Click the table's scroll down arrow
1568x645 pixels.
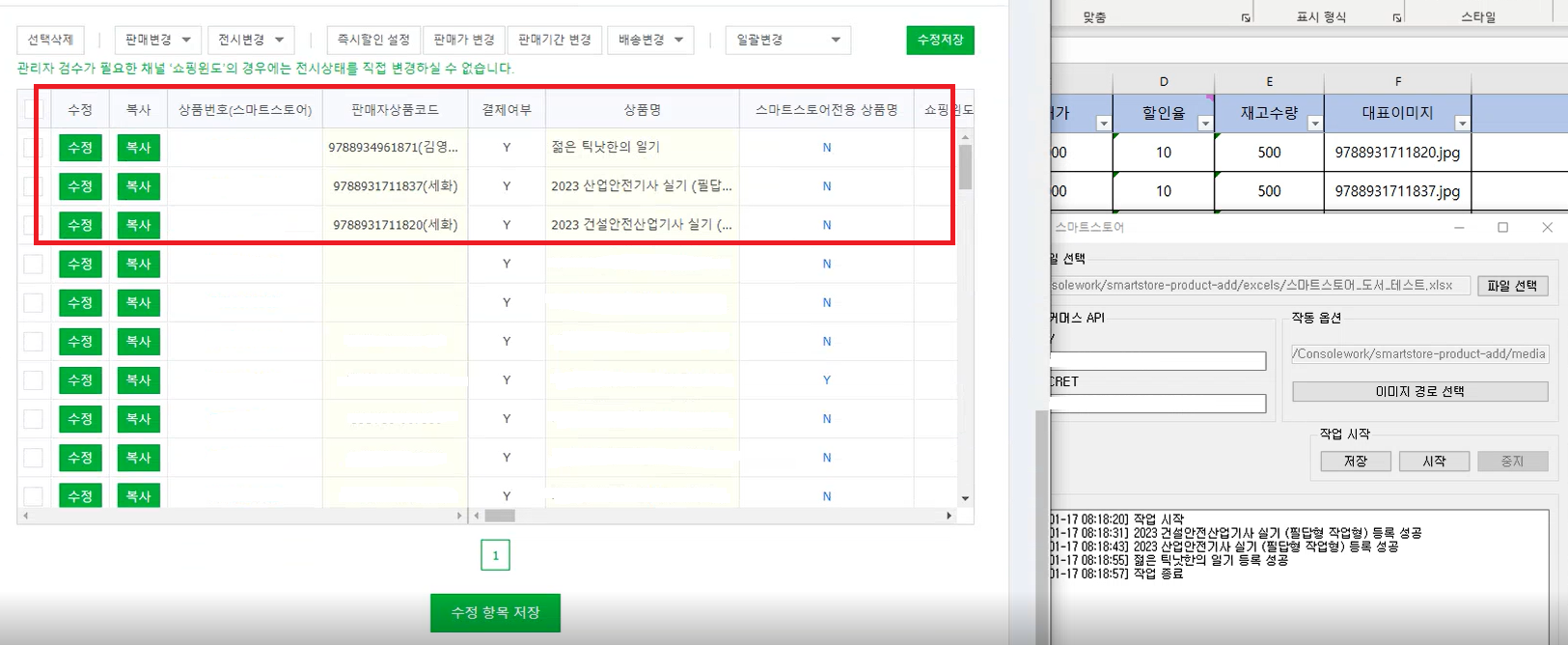click(x=965, y=498)
